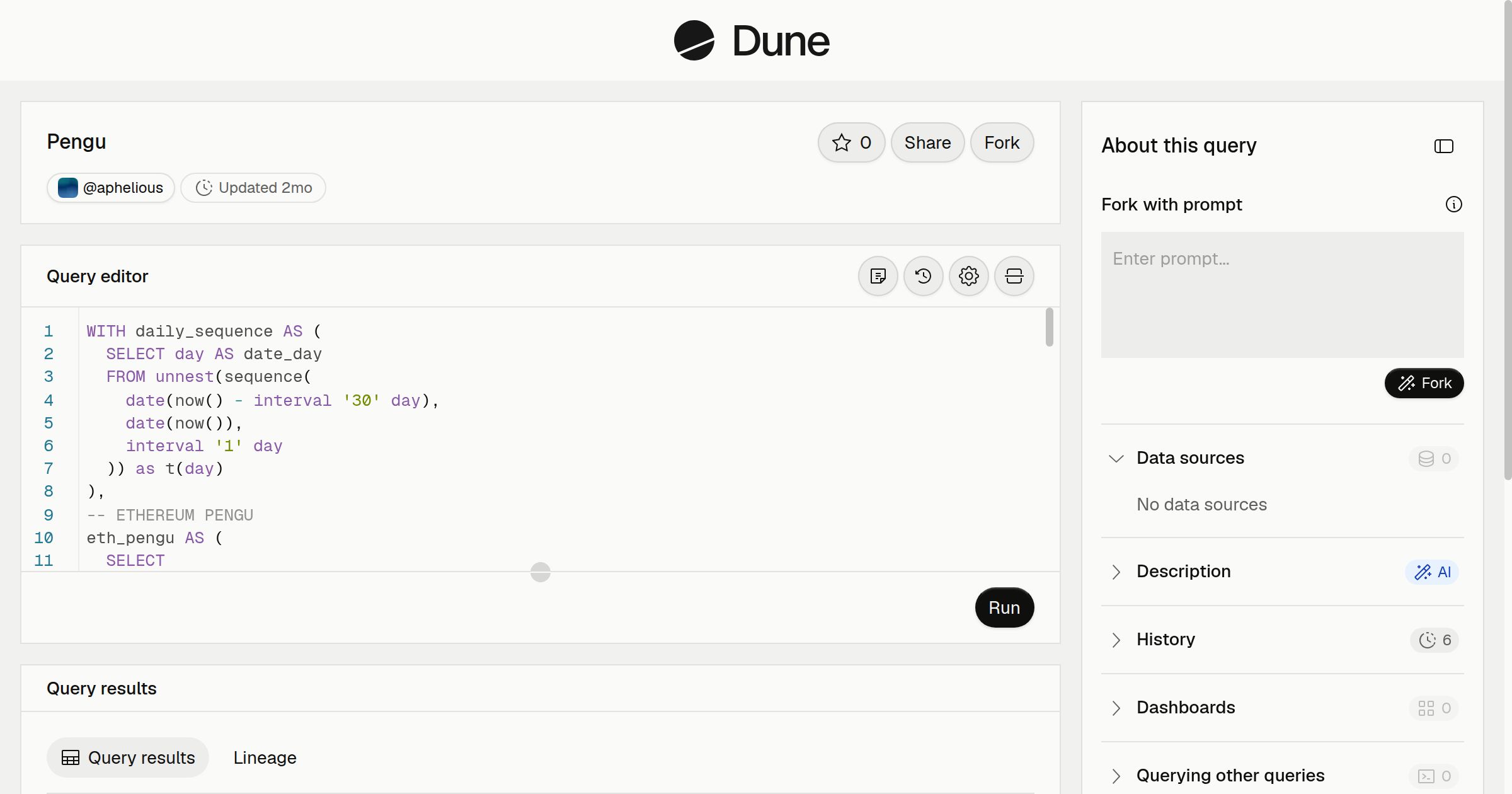Screen dimensions: 1512x794
Task: Open query settings gear icon
Action: (x=969, y=276)
